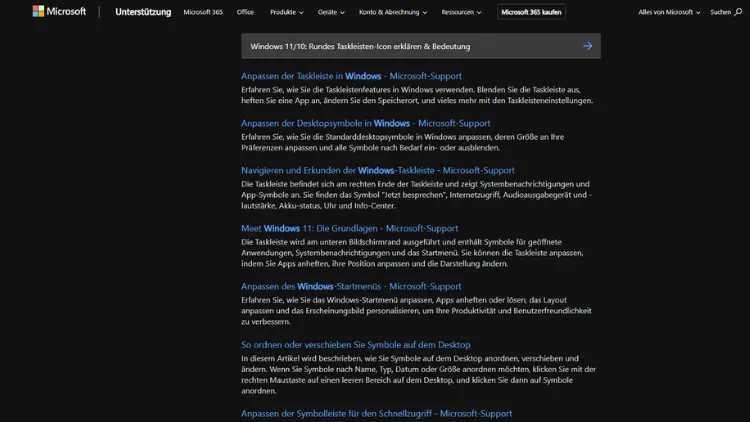Open Anpassen des Windows-Startmenüs result
This screenshot has width=750, height=422.
pos(351,287)
